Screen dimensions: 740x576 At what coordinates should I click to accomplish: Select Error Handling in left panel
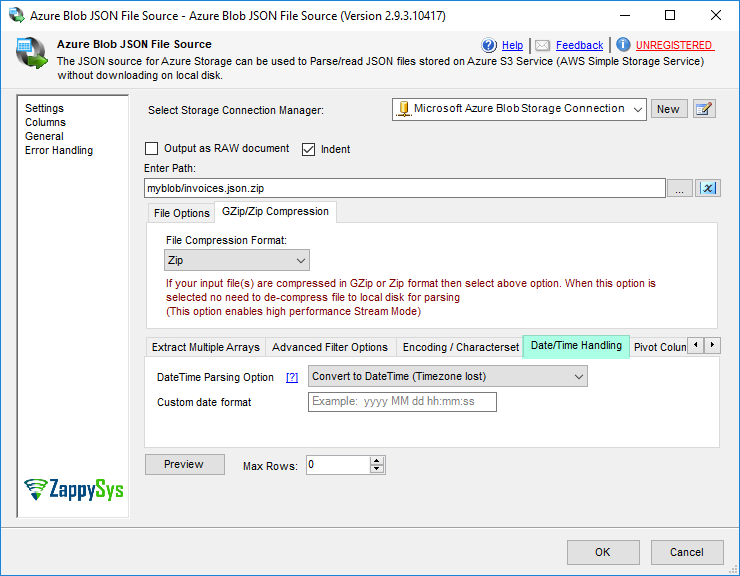tap(59, 150)
